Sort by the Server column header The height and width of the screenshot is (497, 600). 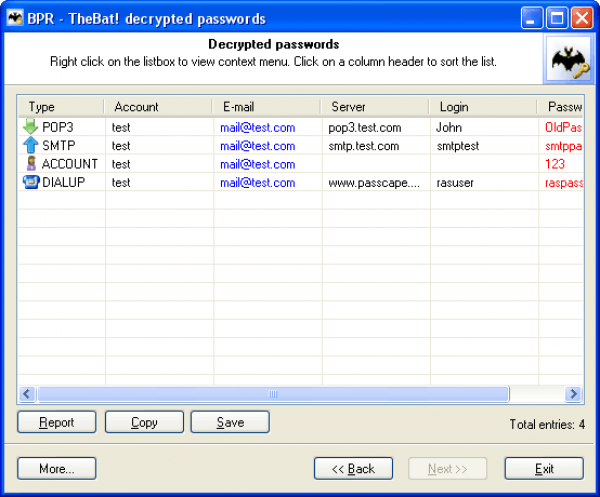[x=375, y=107]
